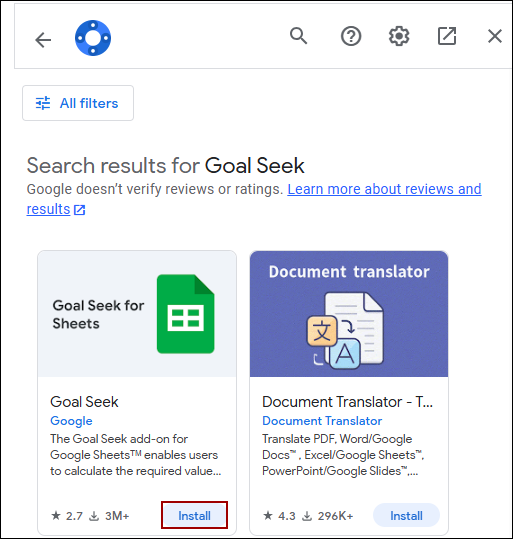Screen dimensions: 513x539
Task: Open the Workspace Marketplace logo
Action: point(93,38)
